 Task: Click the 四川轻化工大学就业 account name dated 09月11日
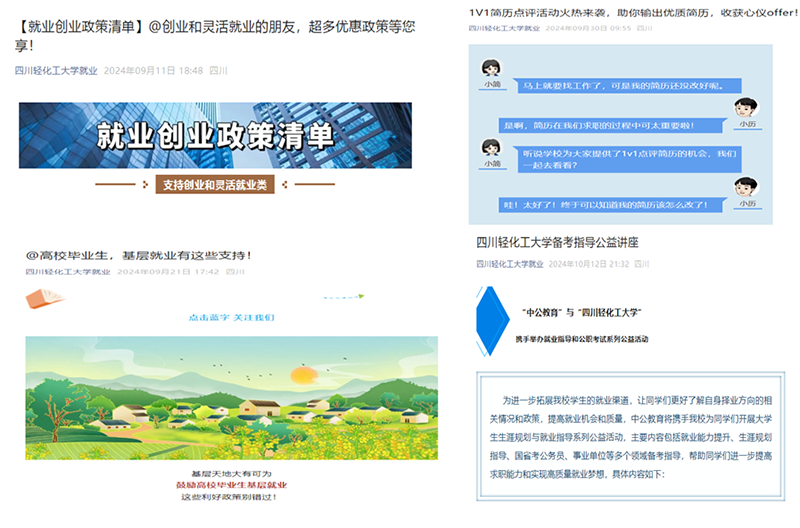coord(56,71)
